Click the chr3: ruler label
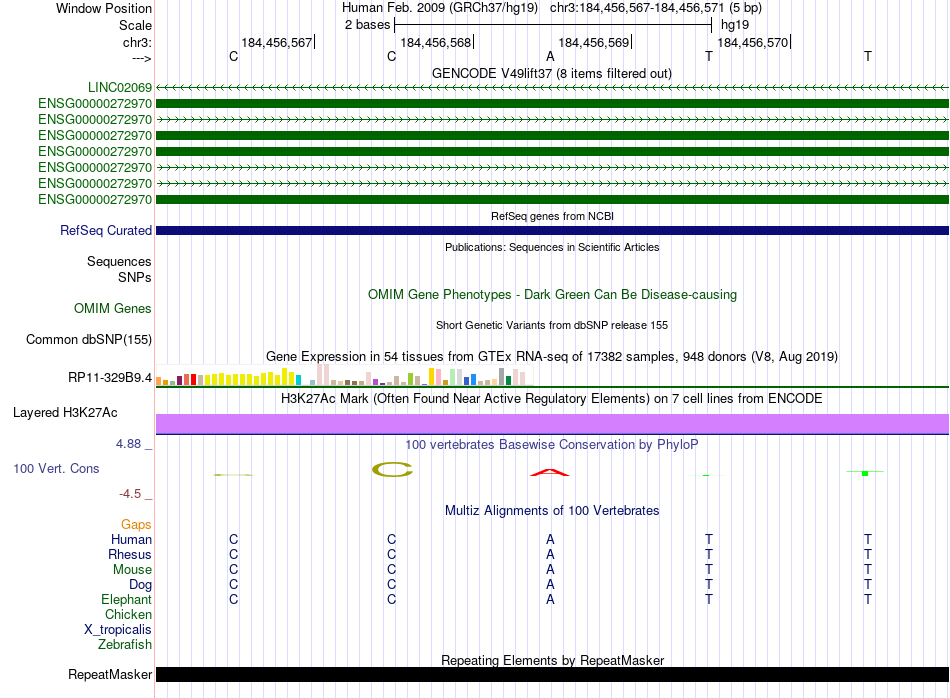Image resolution: width=950 pixels, height=698 pixels. [x=138, y=42]
